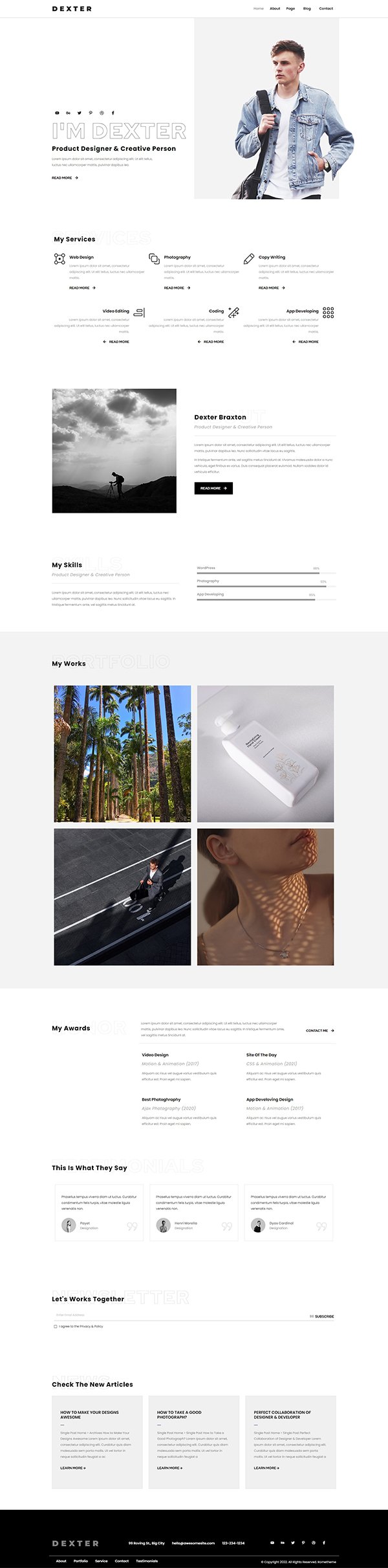Viewport: 388px width, 1568px height.
Task: Focus the Enter Email Address field
Action: (180, 1315)
